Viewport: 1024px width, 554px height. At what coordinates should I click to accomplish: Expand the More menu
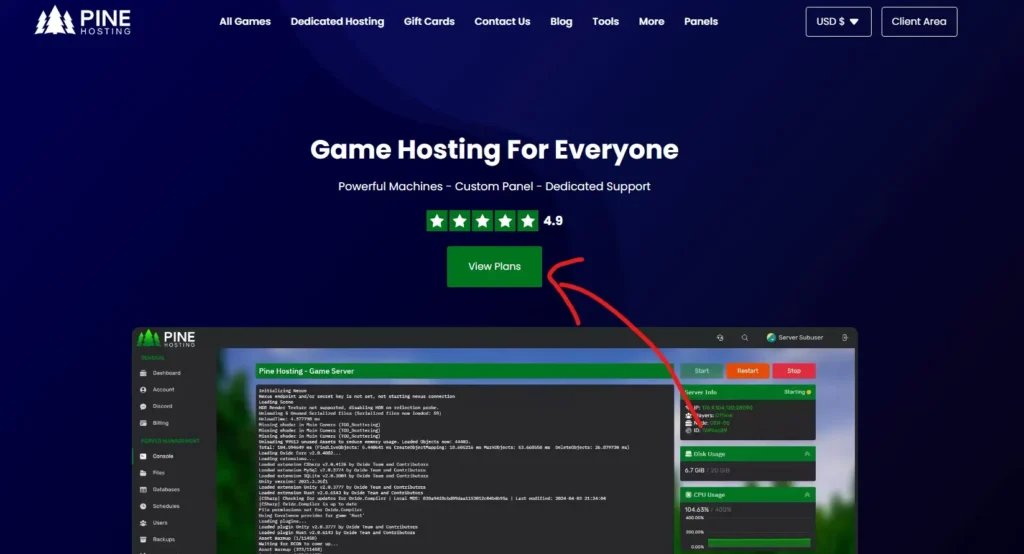tap(651, 22)
